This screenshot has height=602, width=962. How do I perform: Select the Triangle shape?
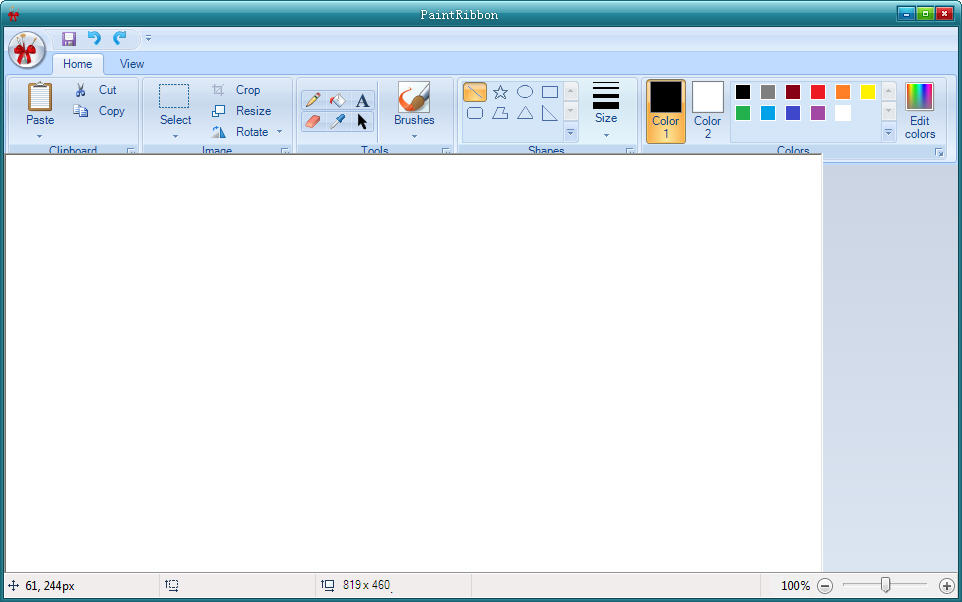525,113
